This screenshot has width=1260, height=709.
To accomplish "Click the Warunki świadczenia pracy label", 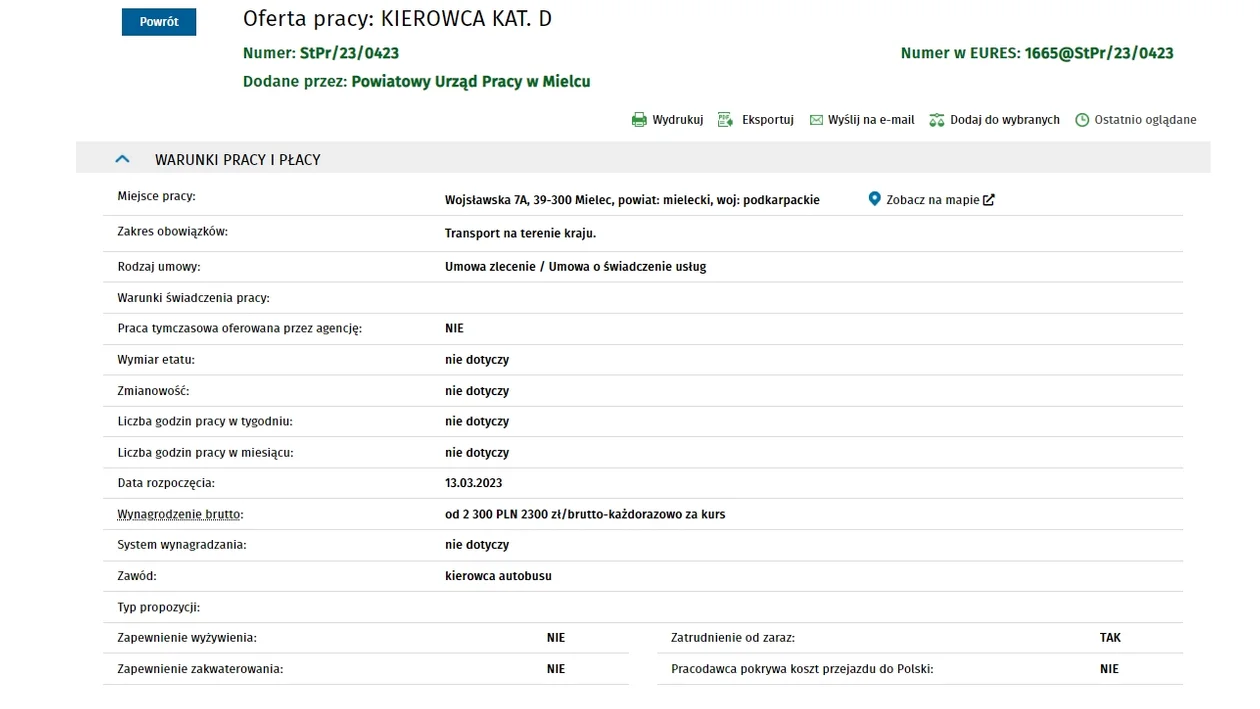I will [193, 298].
